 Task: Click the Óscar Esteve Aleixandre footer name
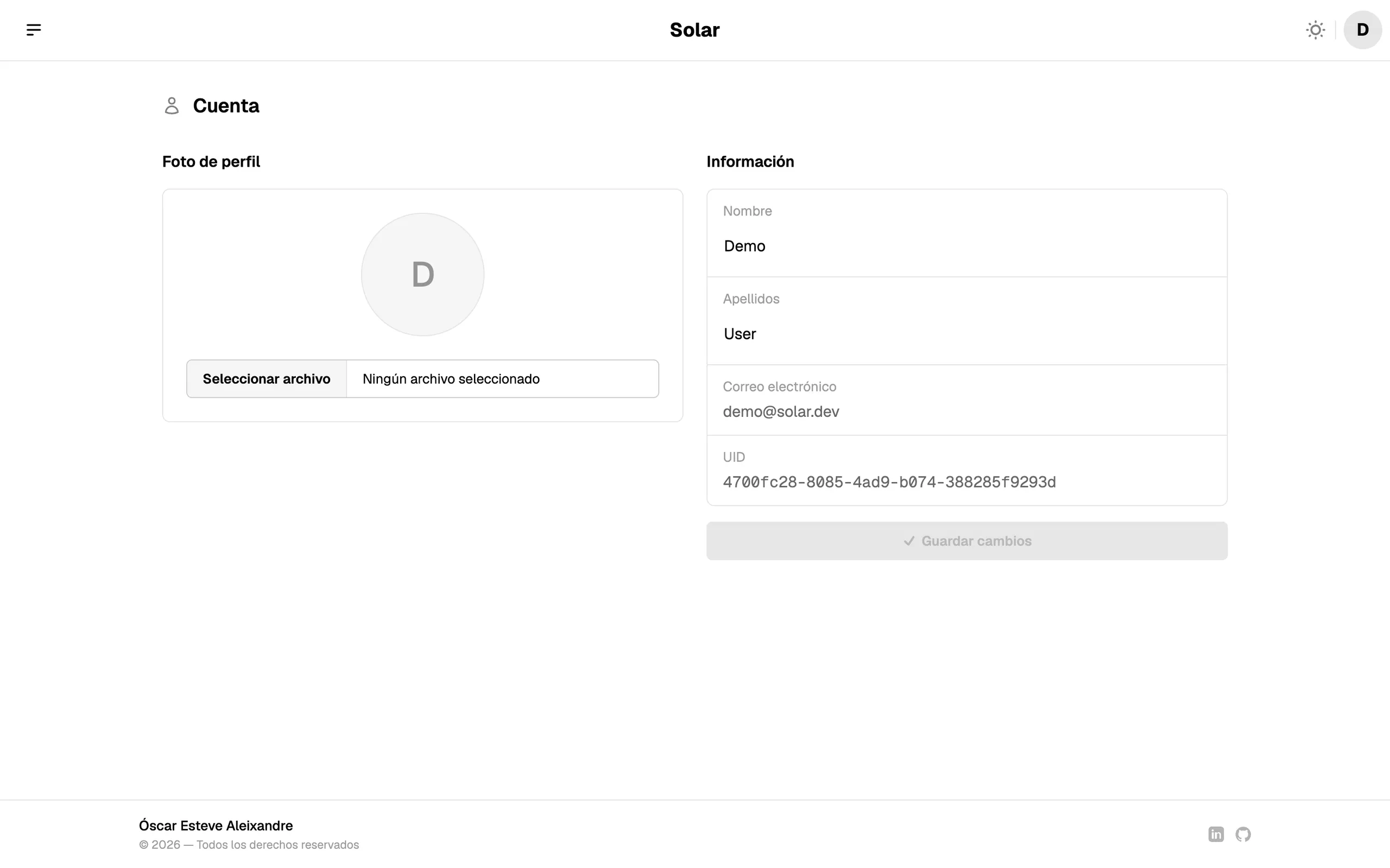click(216, 826)
